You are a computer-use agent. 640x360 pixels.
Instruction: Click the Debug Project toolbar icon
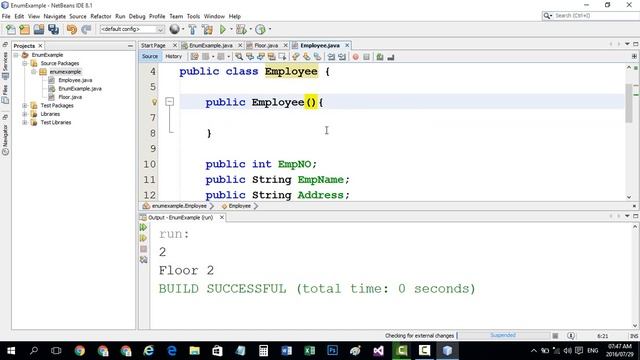[241, 29]
